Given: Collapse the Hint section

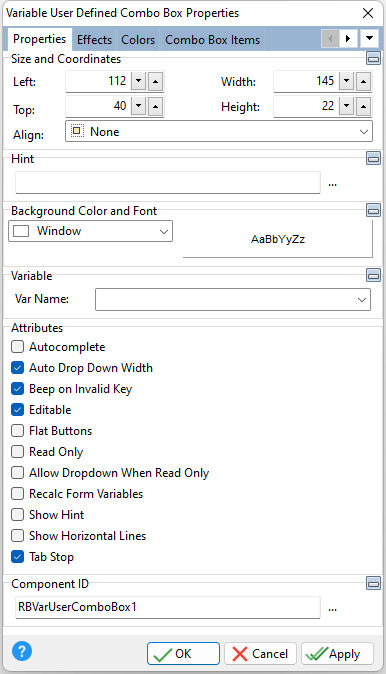Looking at the screenshot, I should (x=373, y=158).
